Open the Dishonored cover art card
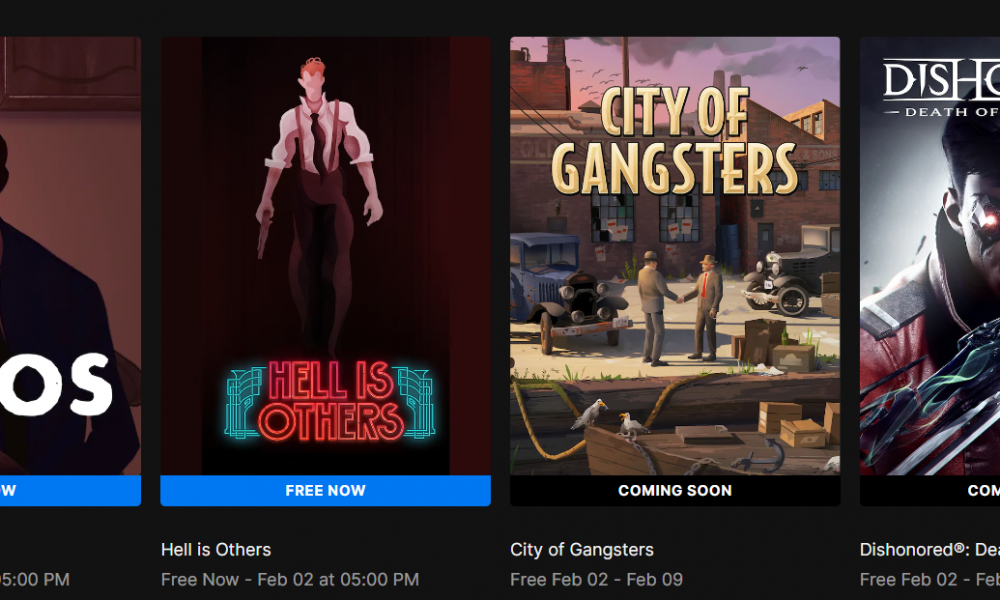This screenshot has width=1000, height=600. (x=930, y=256)
